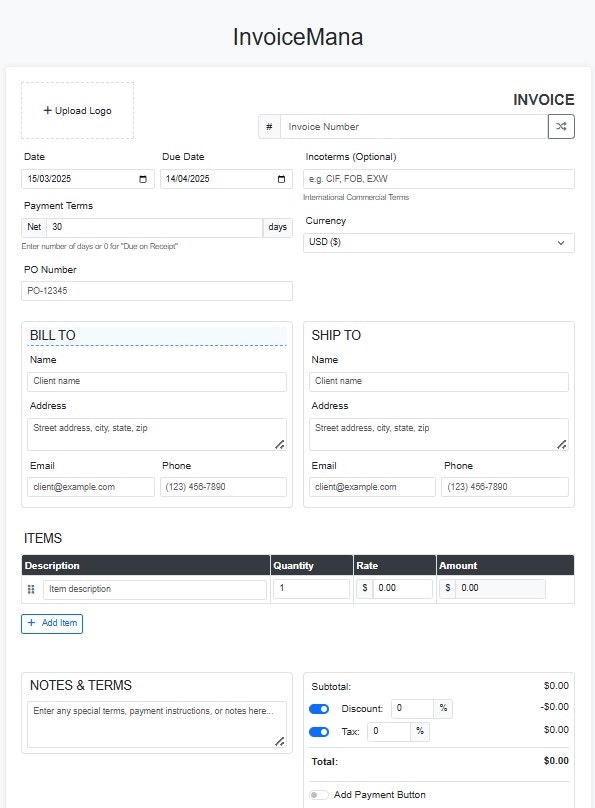Click the Bill To address textarea
This screenshot has width=595, height=808.
pyautogui.click(x=157, y=434)
